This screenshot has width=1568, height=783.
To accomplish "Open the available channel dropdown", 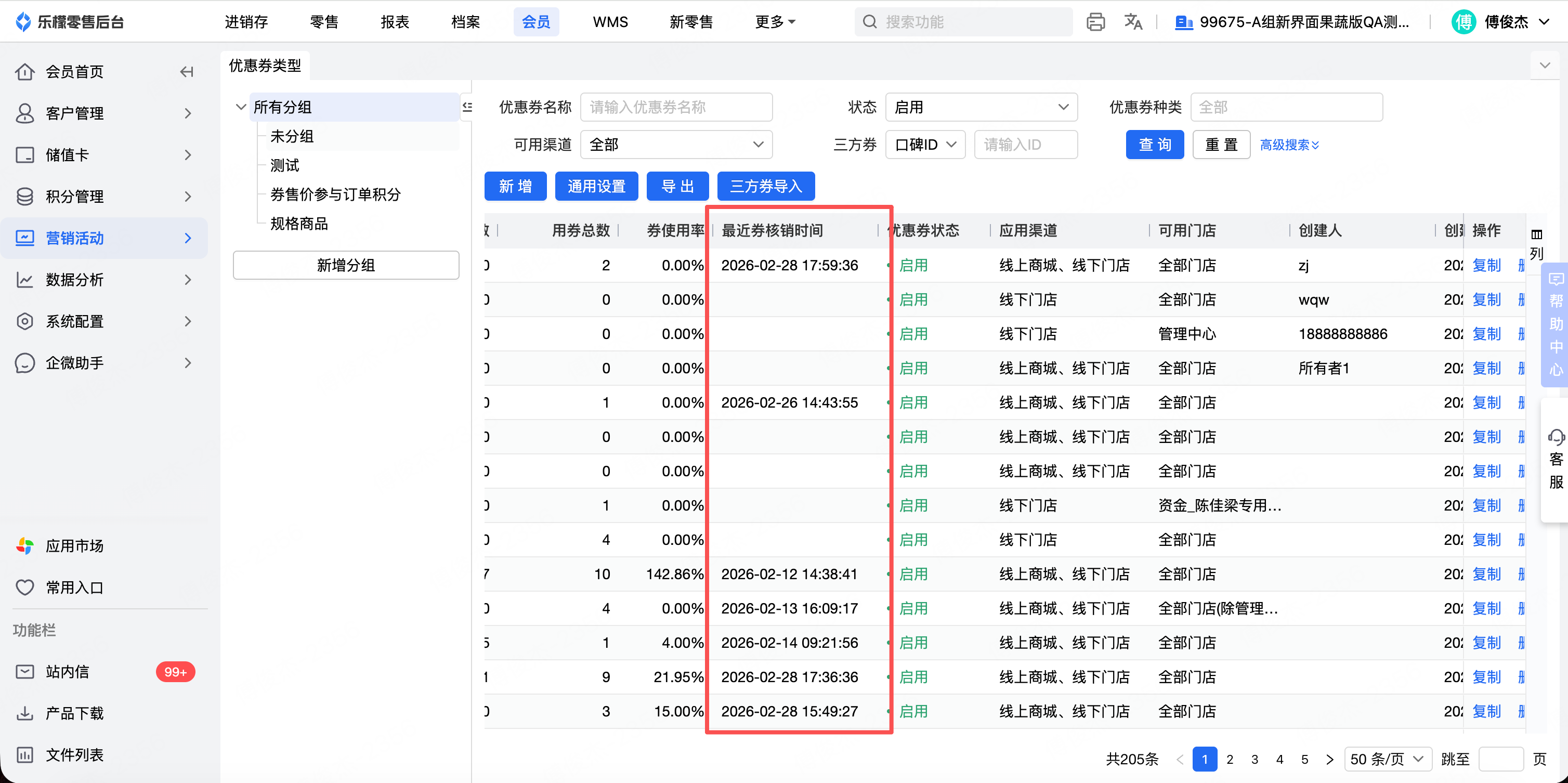I will [676, 145].
